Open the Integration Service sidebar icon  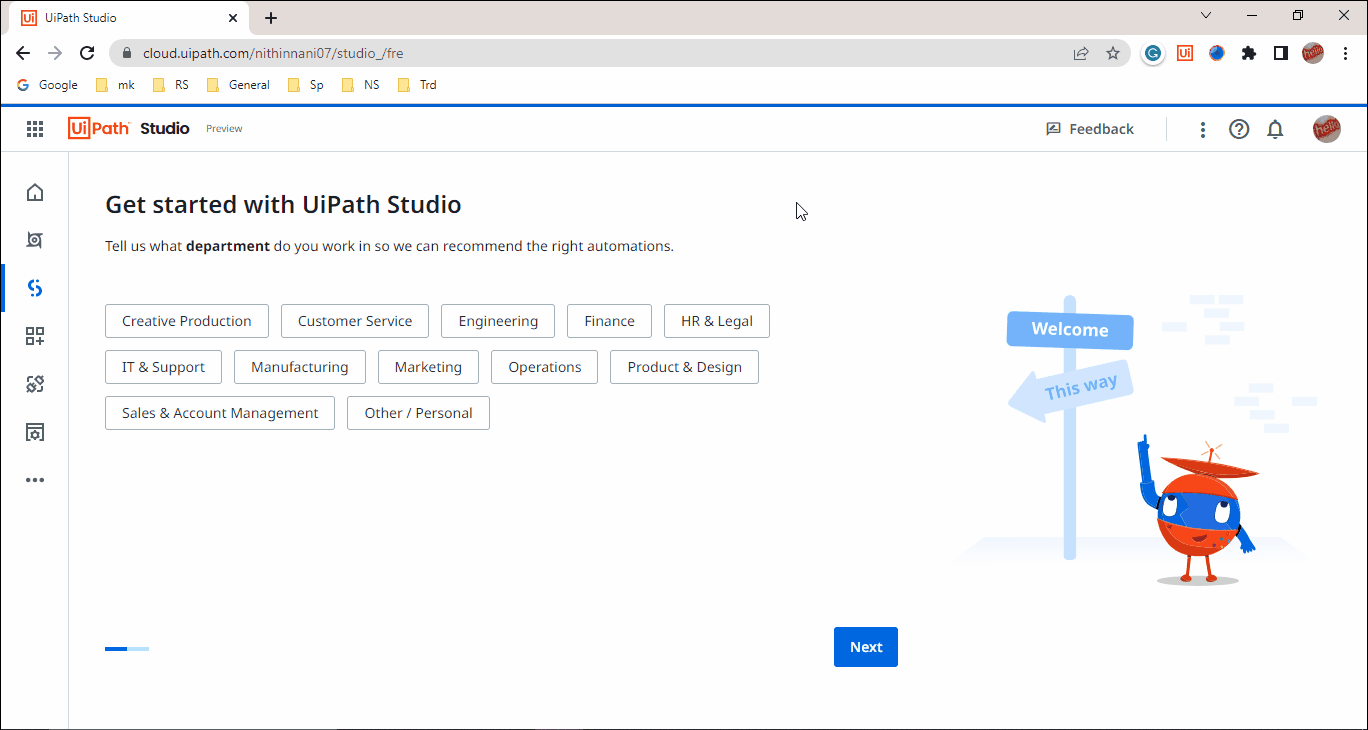click(x=35, y=384)
